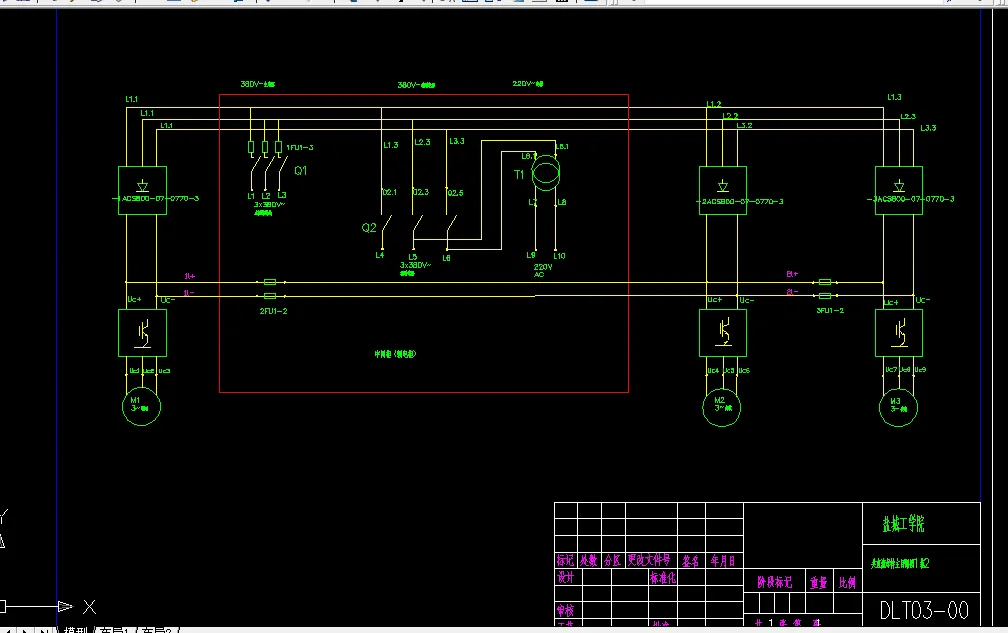This screenshot has height=633, width=1008.
Task: Select the 3FU1-2 fuse label
Action: (830, 310)
